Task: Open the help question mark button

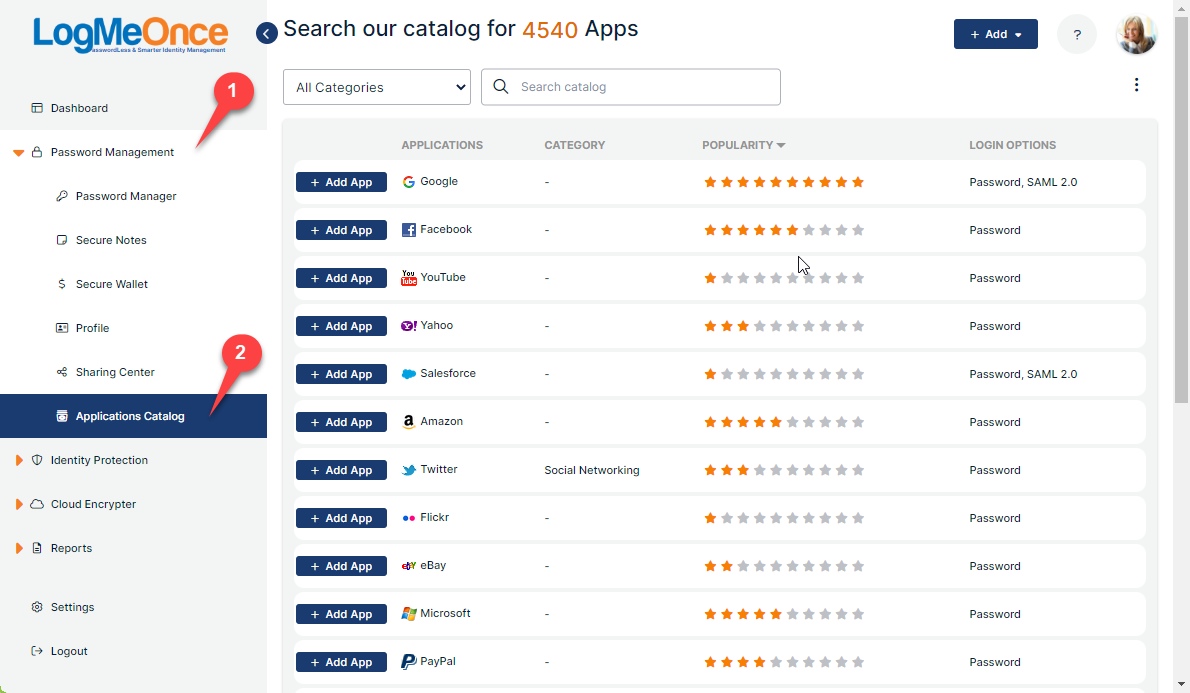Action: pyautogui.click(x=1077, y=34)
